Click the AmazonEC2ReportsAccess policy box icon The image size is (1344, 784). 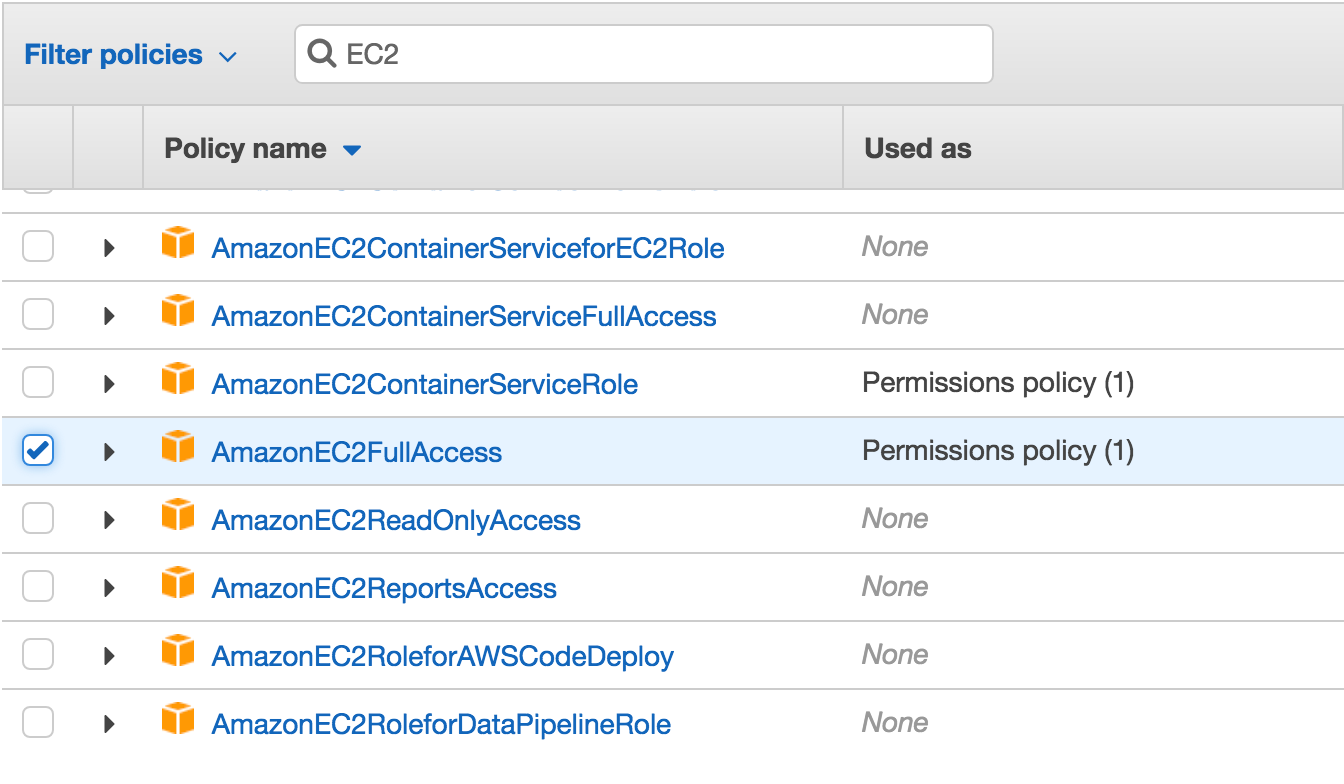point(178,583)
